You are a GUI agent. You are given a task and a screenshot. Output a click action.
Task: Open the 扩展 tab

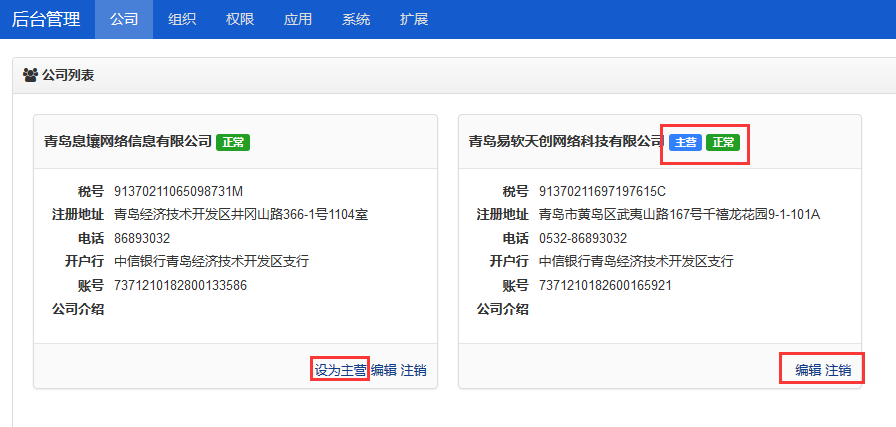pos(414,19)
